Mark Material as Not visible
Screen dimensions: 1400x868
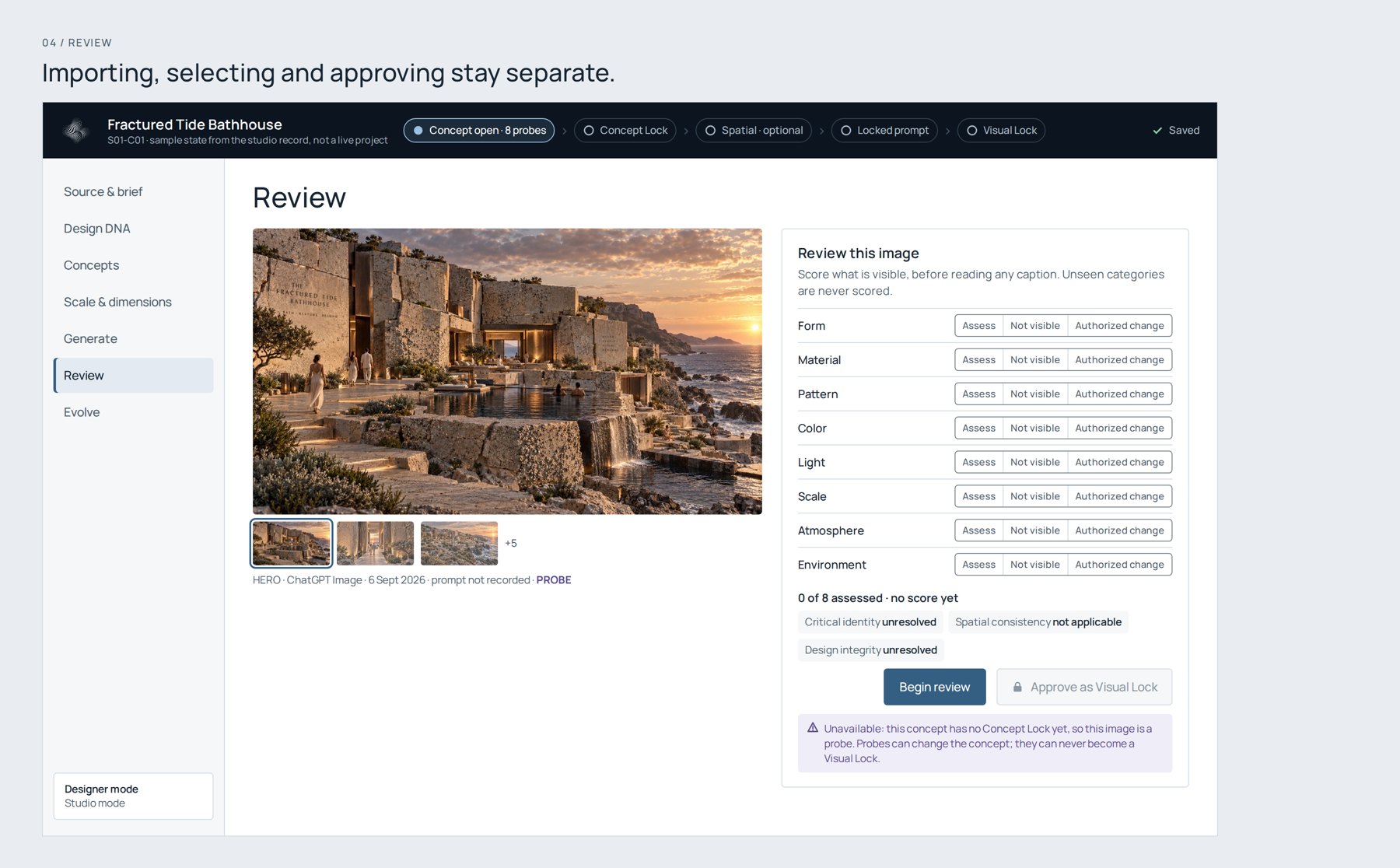[1034, 360]
